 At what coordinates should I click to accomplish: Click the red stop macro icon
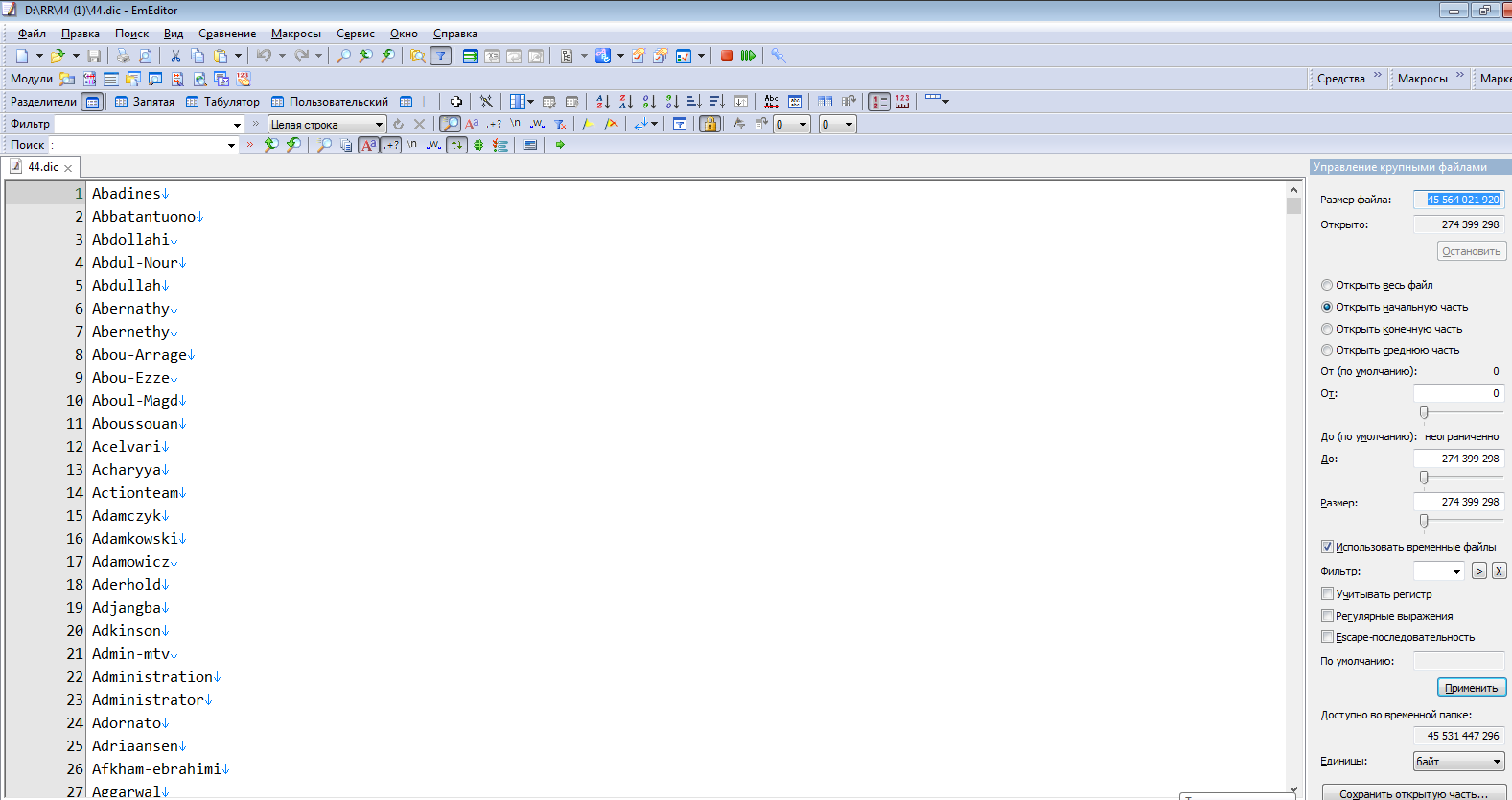[x=727, y=56]
